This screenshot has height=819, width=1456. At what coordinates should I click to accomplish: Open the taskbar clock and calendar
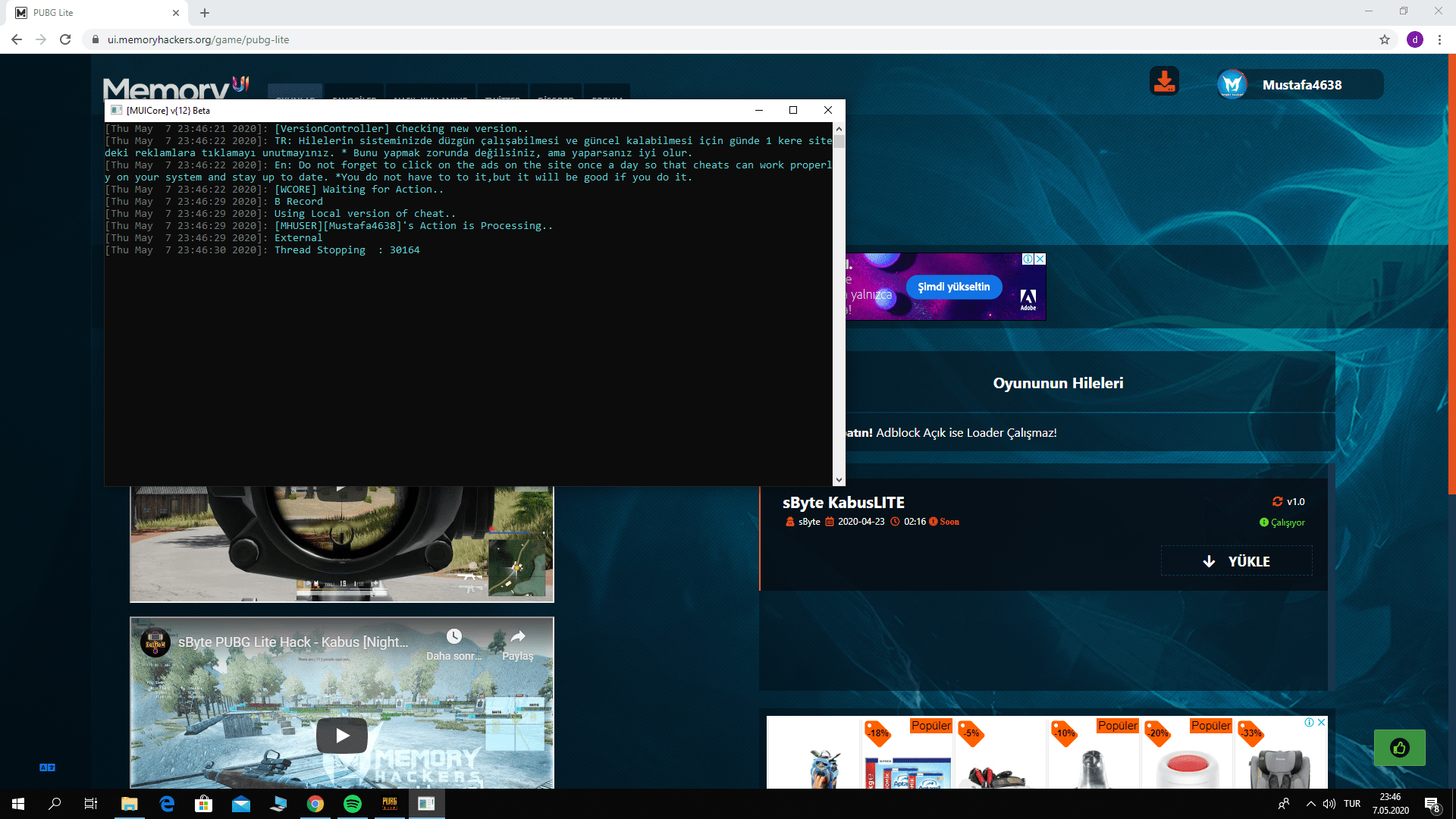point(1391,804)
